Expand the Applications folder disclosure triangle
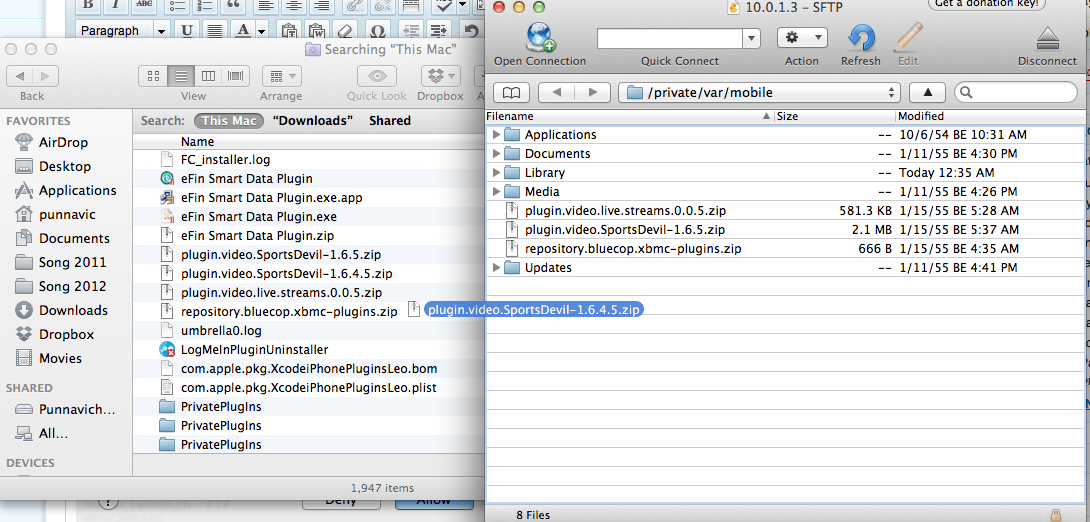Viewport: 1090px width, 522px height. [x=496, y=135]
